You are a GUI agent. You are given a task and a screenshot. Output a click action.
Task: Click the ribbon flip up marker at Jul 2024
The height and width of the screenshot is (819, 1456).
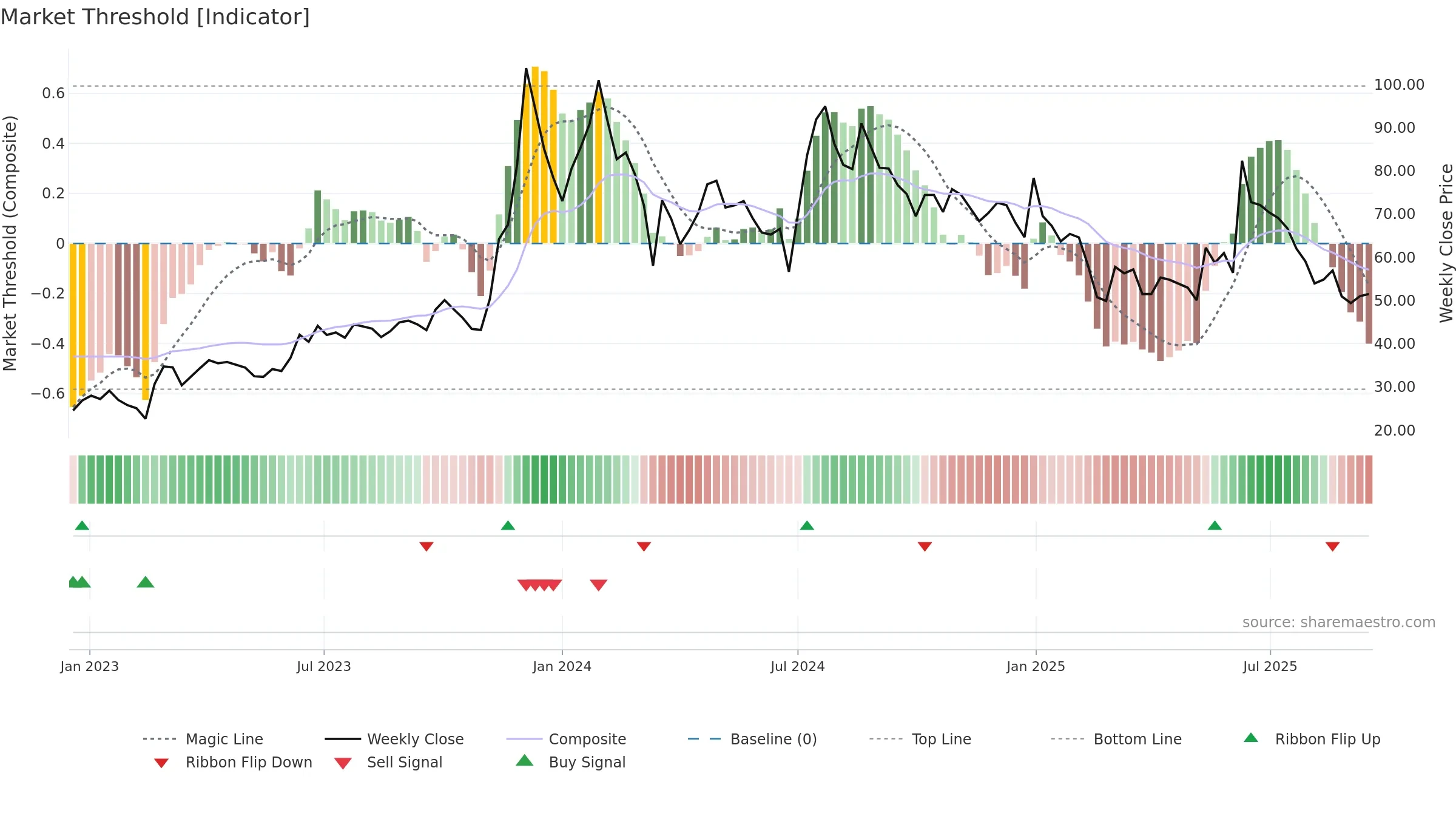point(807,525)
